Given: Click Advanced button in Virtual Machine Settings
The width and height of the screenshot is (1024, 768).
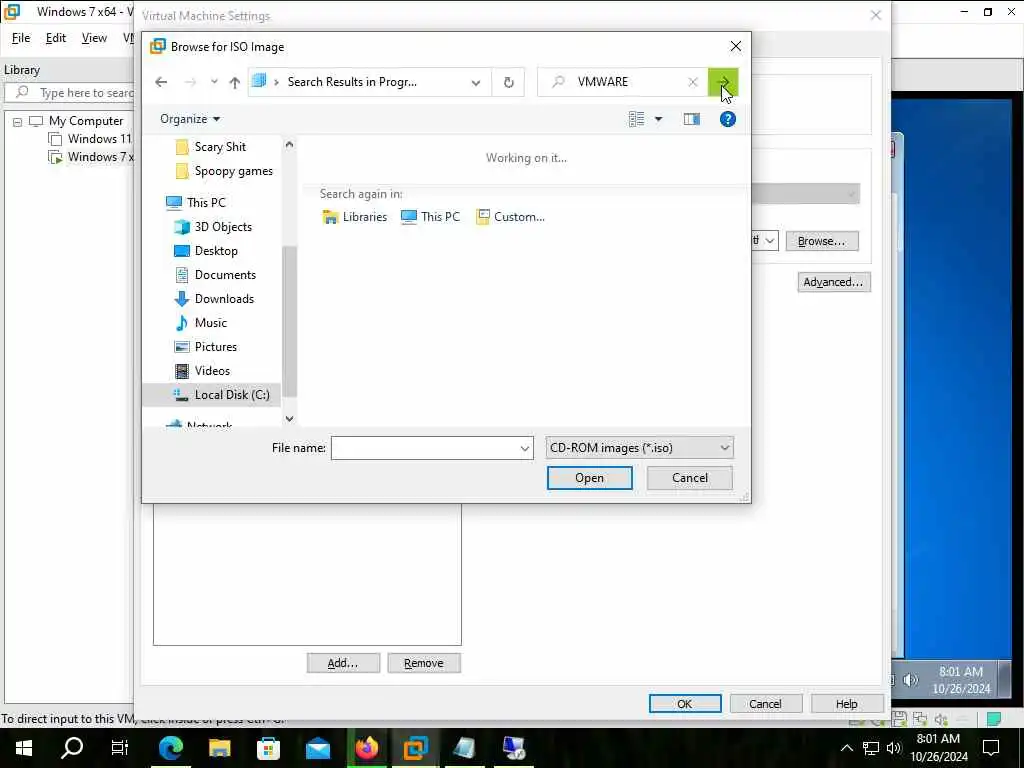Looking at the screenshot, I should (833, 282).
